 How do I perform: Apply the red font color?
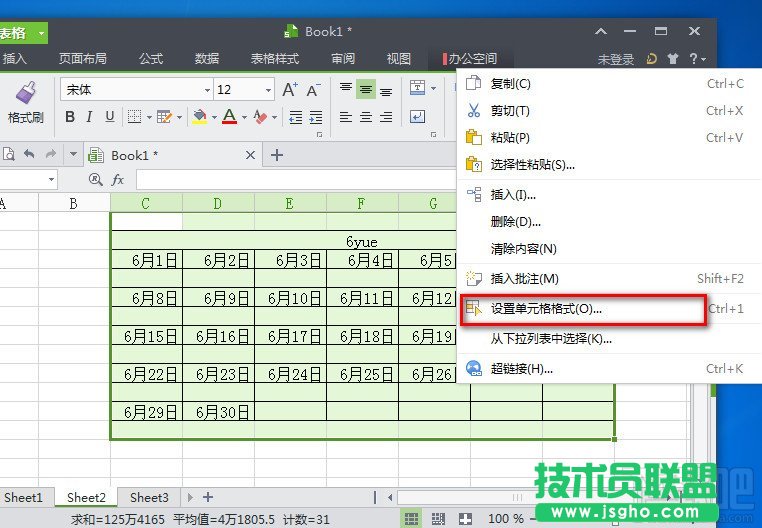[x=229, y=117]
